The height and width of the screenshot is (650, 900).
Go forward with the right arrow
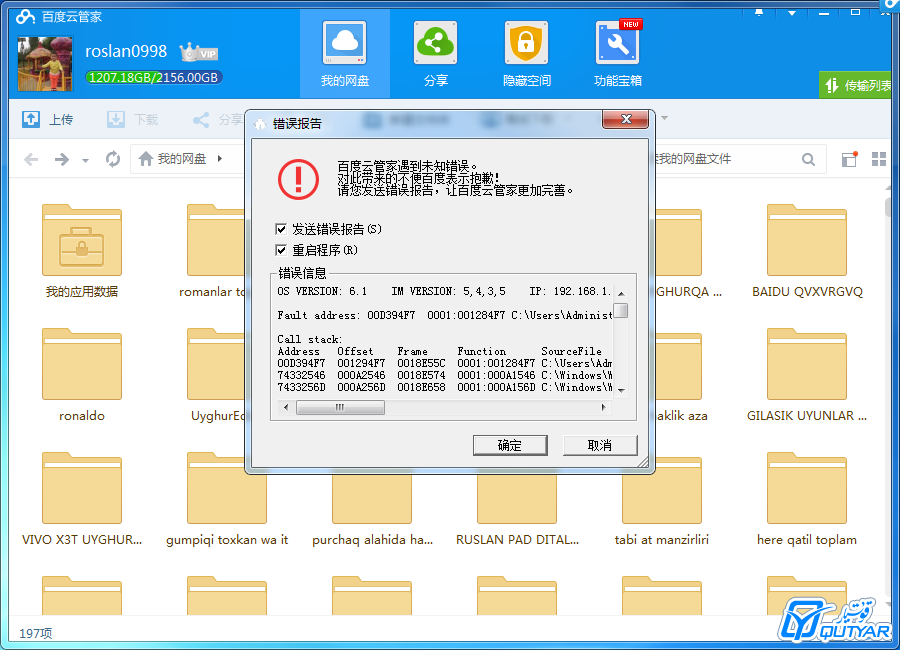(x=61, y=159)
